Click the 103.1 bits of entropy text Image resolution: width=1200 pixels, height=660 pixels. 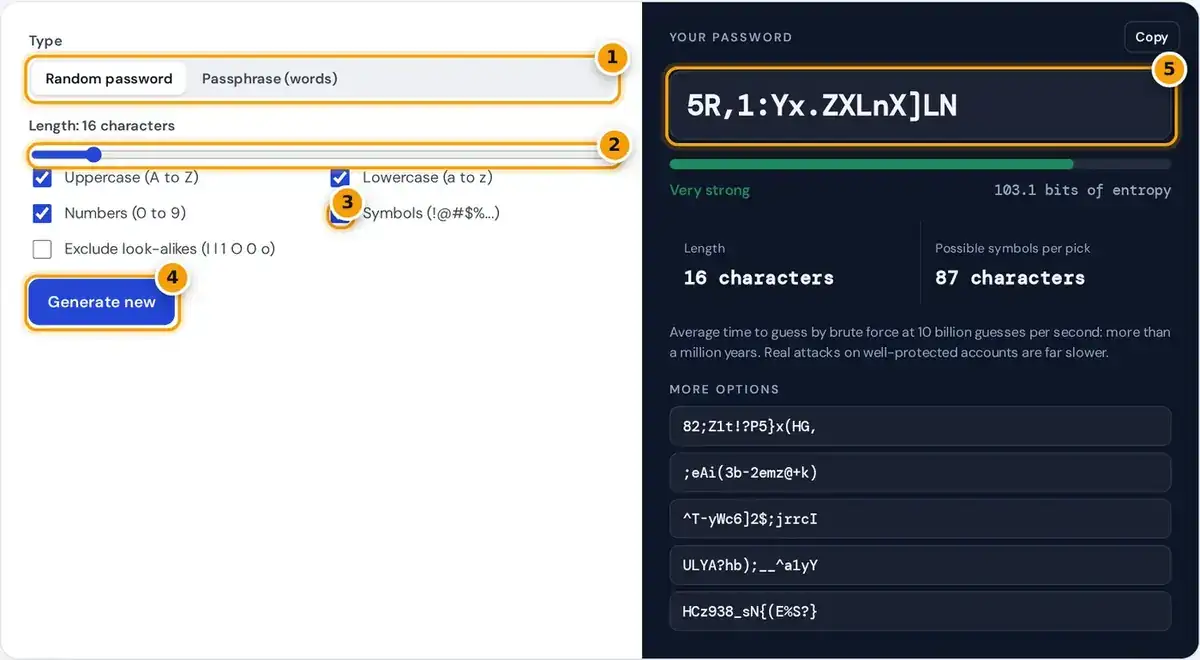tap(1082, 190)
